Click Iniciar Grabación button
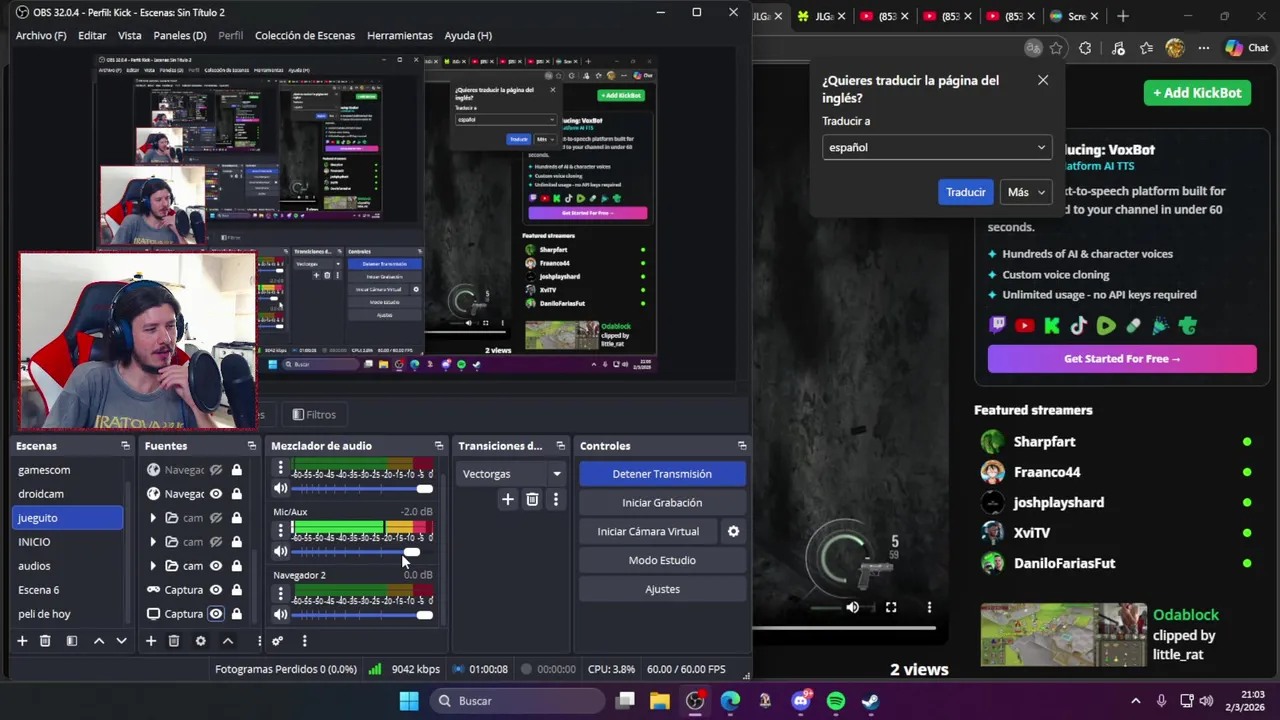This screenshot has height=720, width=1280. pos(662,503)
